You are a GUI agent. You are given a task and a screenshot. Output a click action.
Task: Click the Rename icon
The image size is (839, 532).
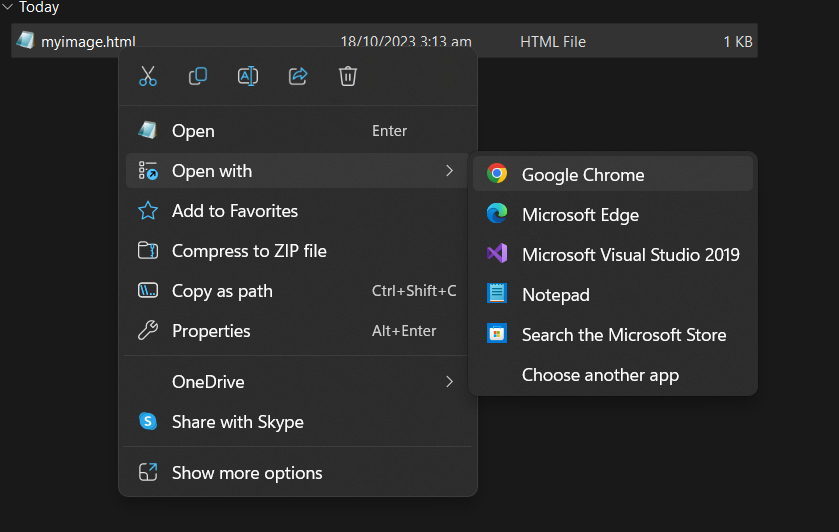pyautogui.click(x=248, y=76)
